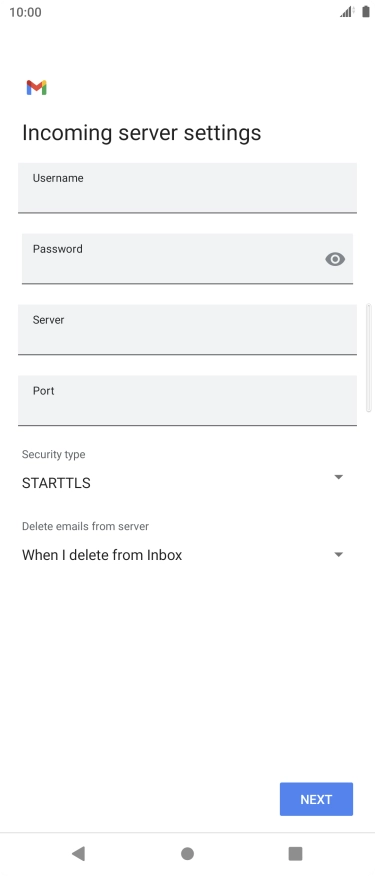
Task: Tap the 10:00 clock in status bar
Action: [x=25, y=12]
